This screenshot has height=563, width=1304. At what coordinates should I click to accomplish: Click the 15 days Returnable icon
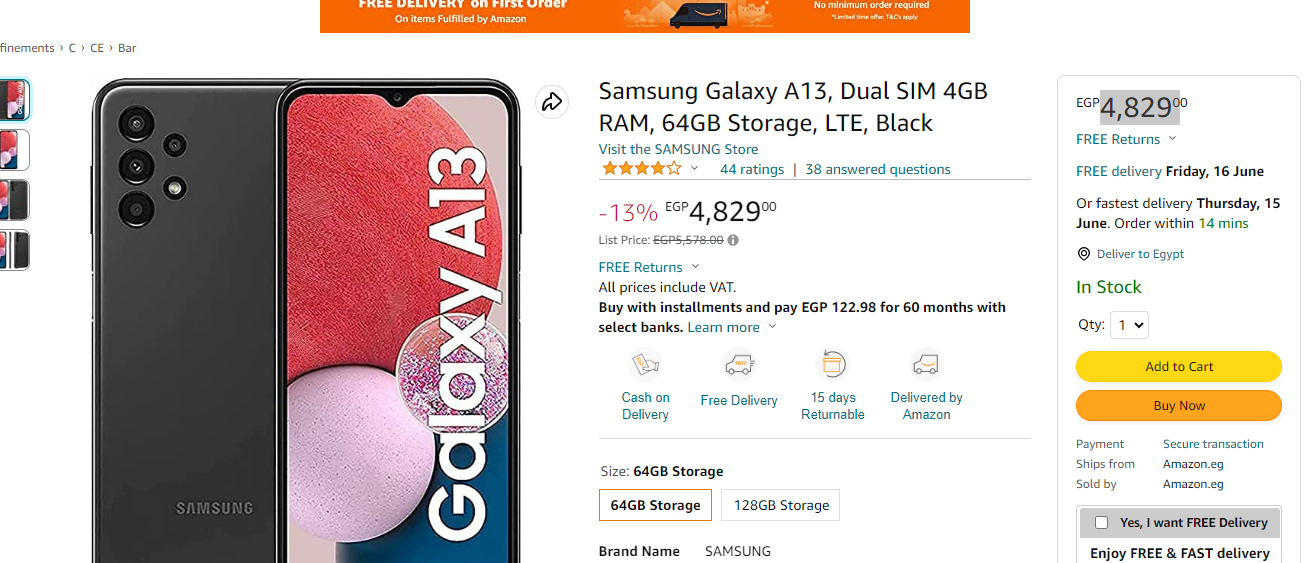(833, 364)
